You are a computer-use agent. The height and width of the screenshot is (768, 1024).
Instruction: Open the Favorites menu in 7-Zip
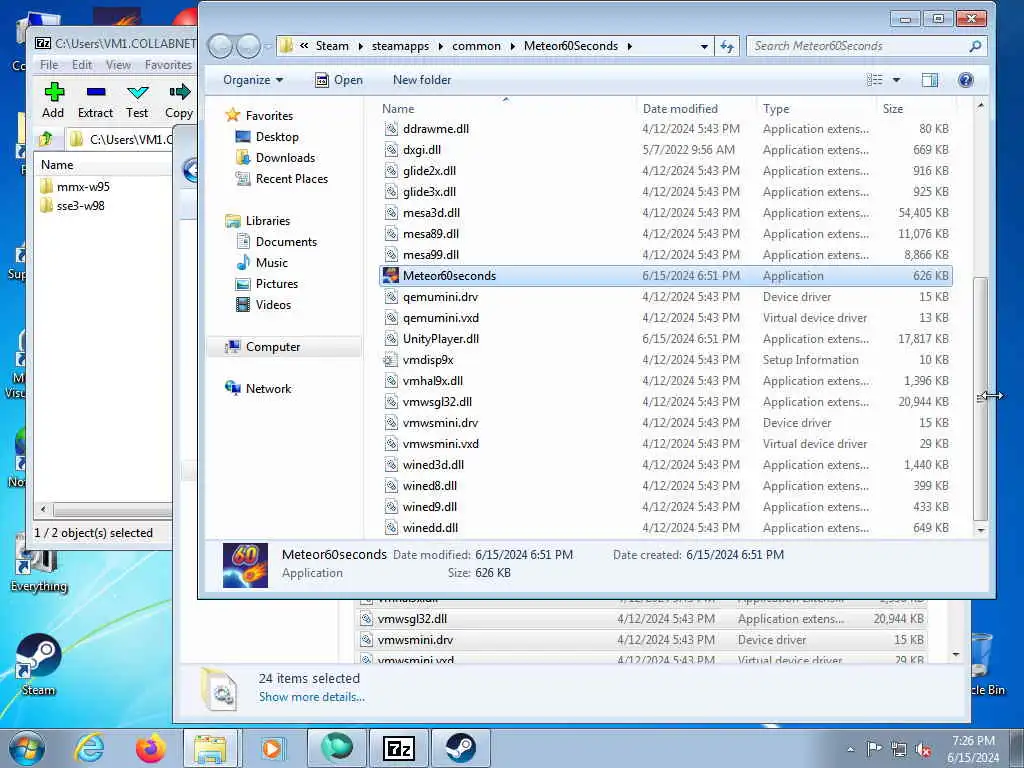pyautogui.click(x=168, y=65)
